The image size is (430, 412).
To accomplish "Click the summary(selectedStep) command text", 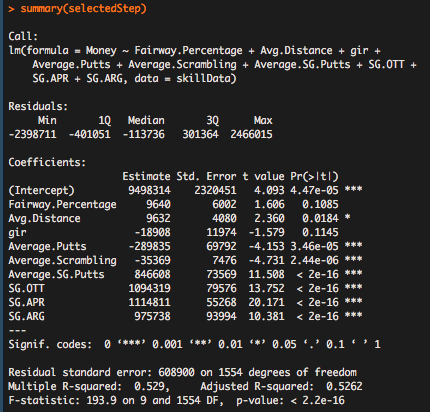I will click(x=83, y=8).
